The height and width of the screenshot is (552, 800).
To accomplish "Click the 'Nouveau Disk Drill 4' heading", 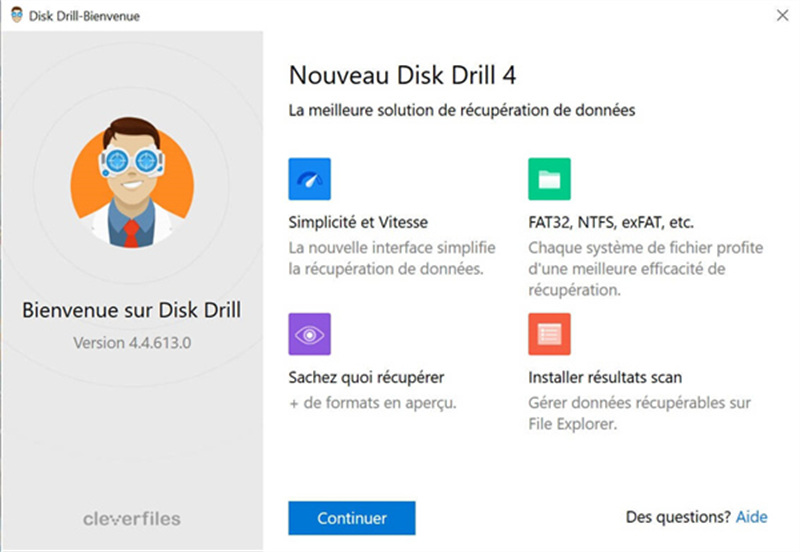I will [x=402, y=76].
